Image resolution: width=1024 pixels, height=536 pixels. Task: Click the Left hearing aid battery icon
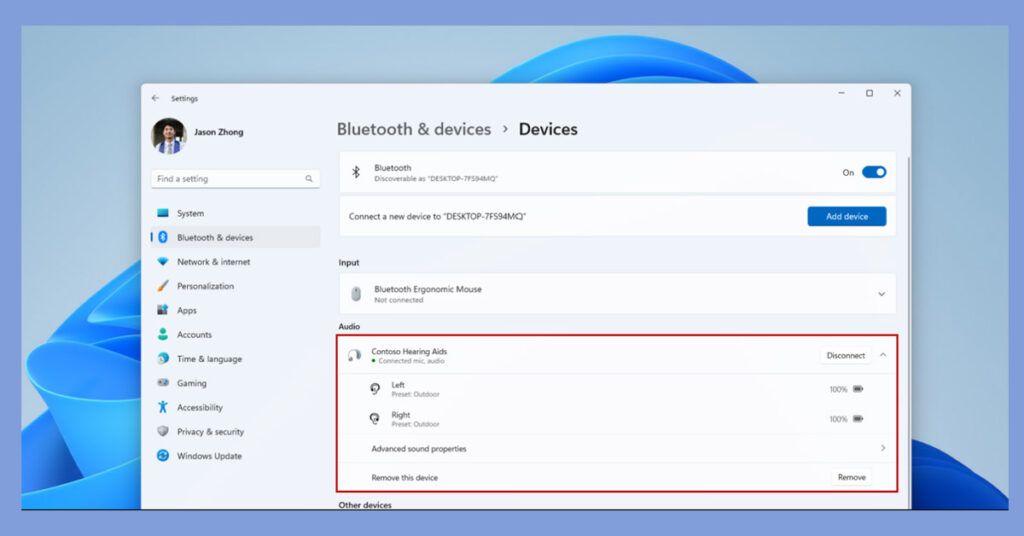point(858,389)
